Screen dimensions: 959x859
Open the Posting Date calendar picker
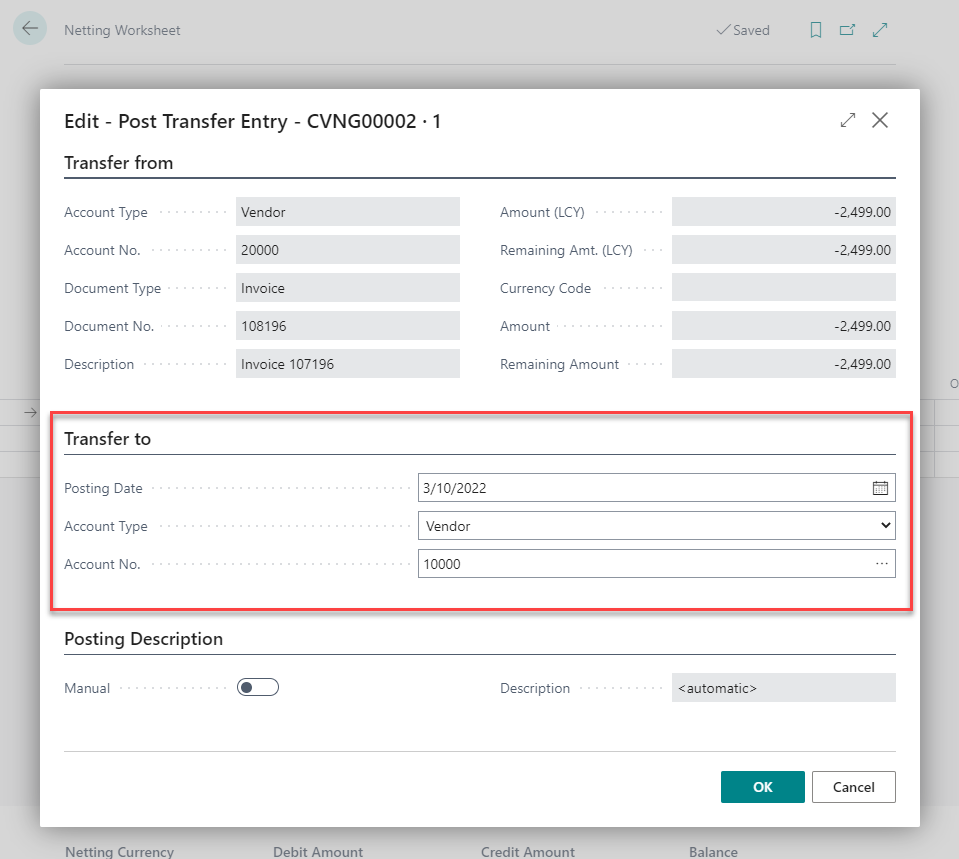click(880, 488)
